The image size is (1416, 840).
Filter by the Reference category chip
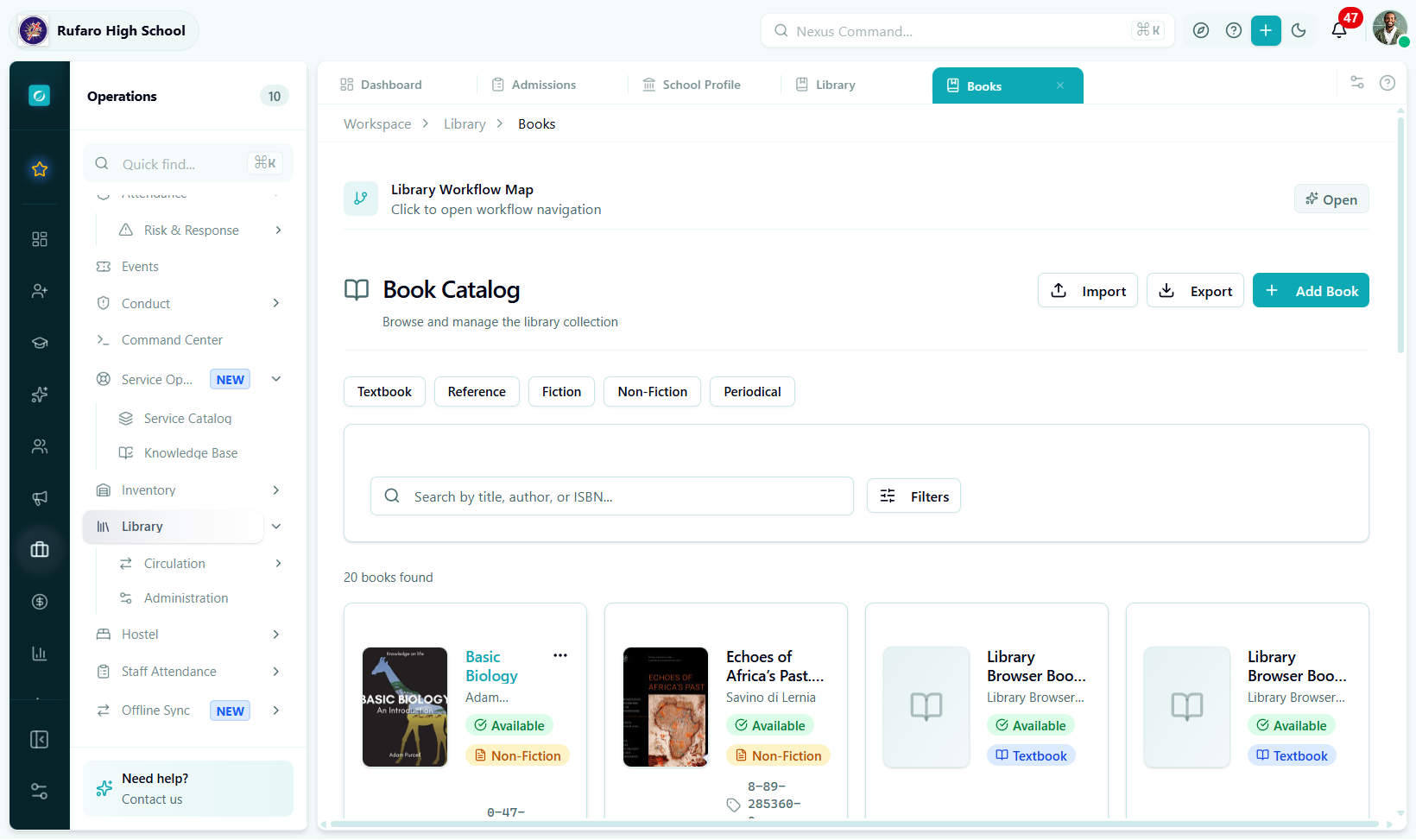click(477, 392)
